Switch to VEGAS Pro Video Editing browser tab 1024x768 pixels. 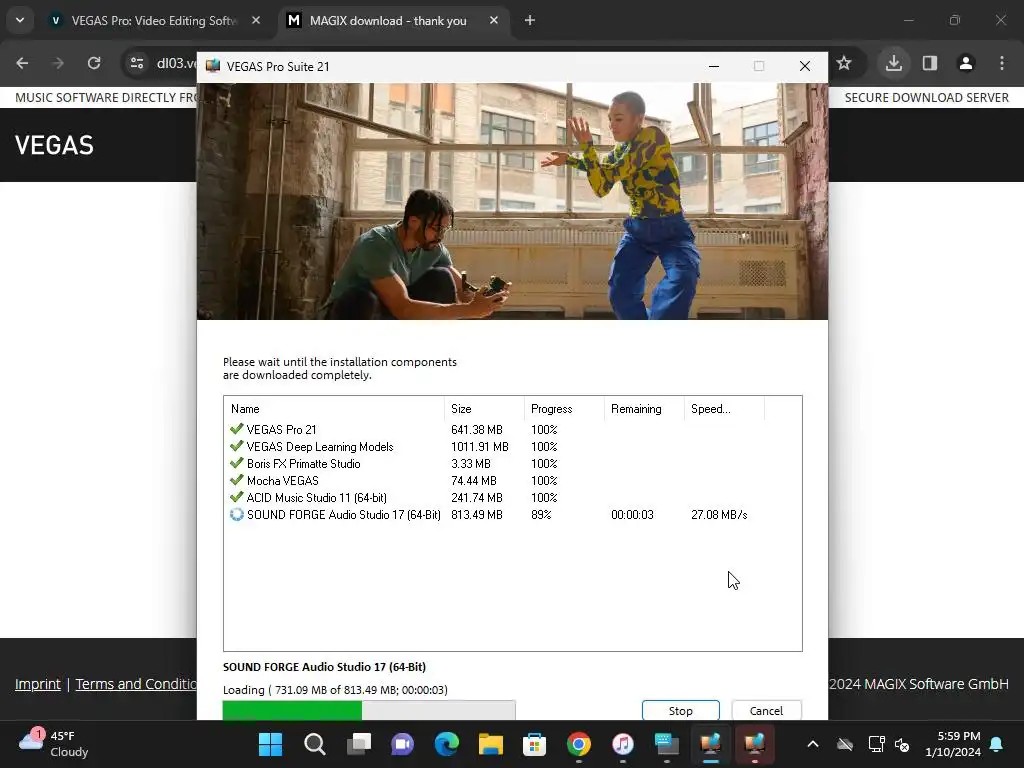click(x=154, y=21)
